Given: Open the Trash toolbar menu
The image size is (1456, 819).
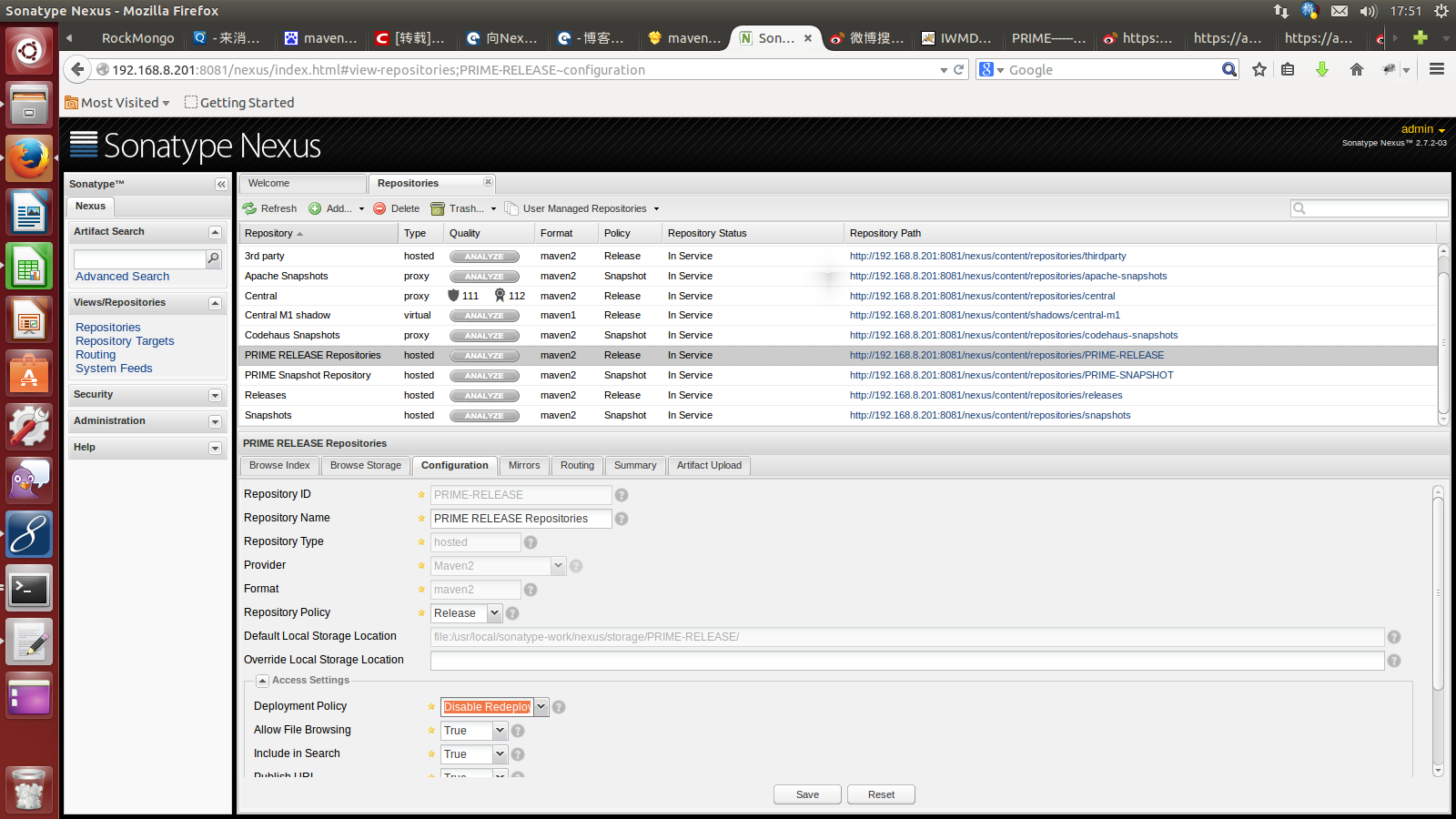Looking at the screenshot, I should point(464,208).
